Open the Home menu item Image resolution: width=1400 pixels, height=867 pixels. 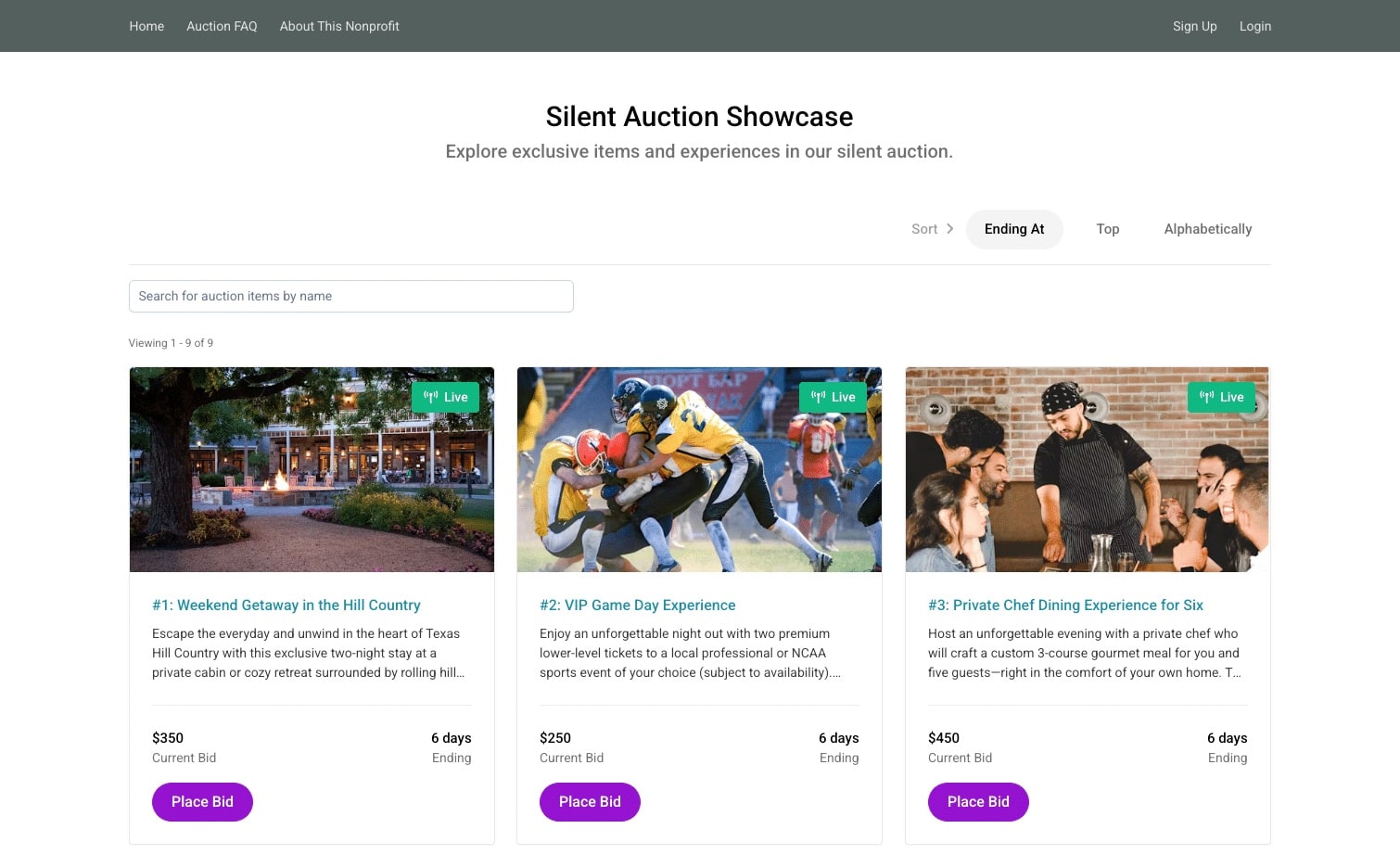pyautogui.click(x=146, y=26)
